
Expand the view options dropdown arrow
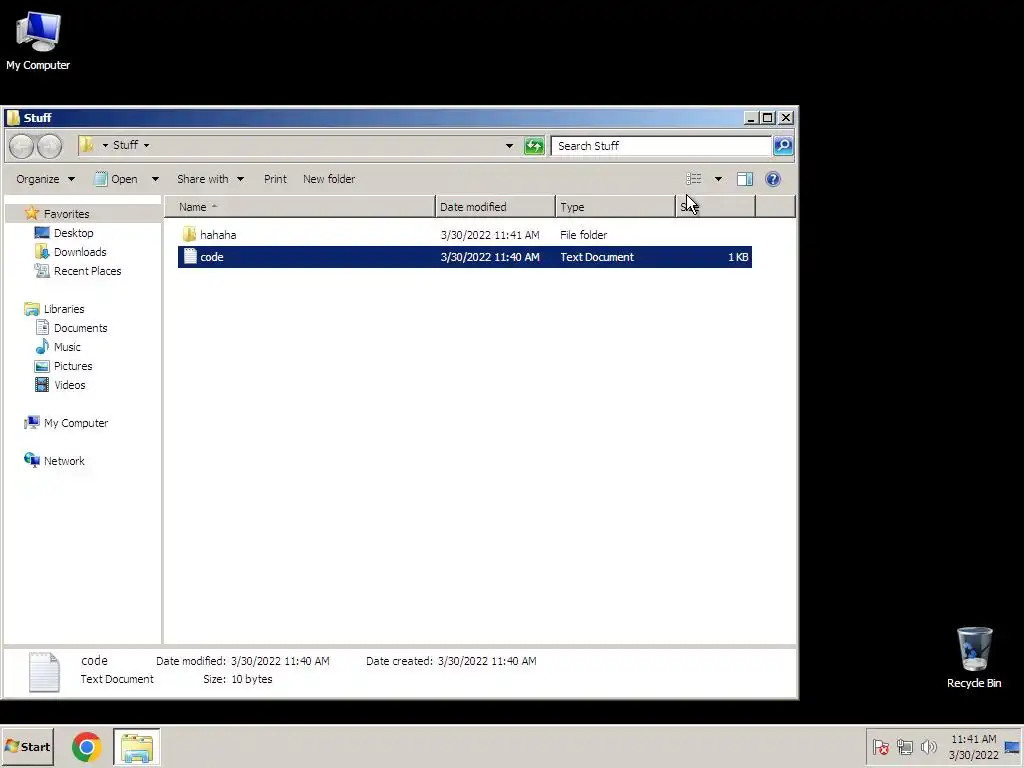pos(718,179)
